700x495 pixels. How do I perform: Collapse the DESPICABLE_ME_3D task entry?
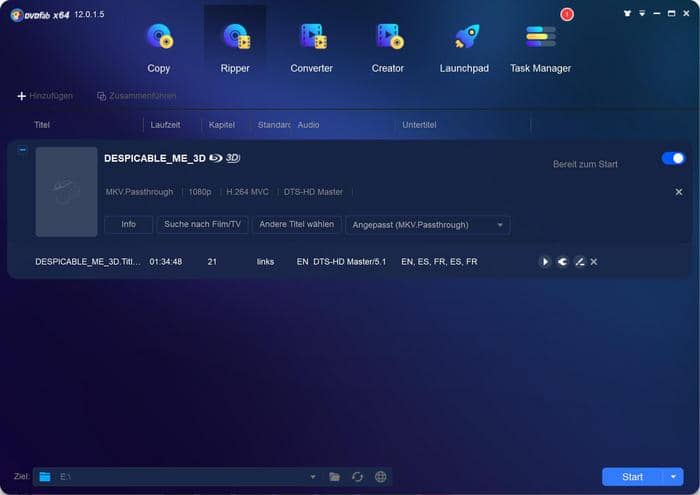pyautogui.click(x=22, y=150)
